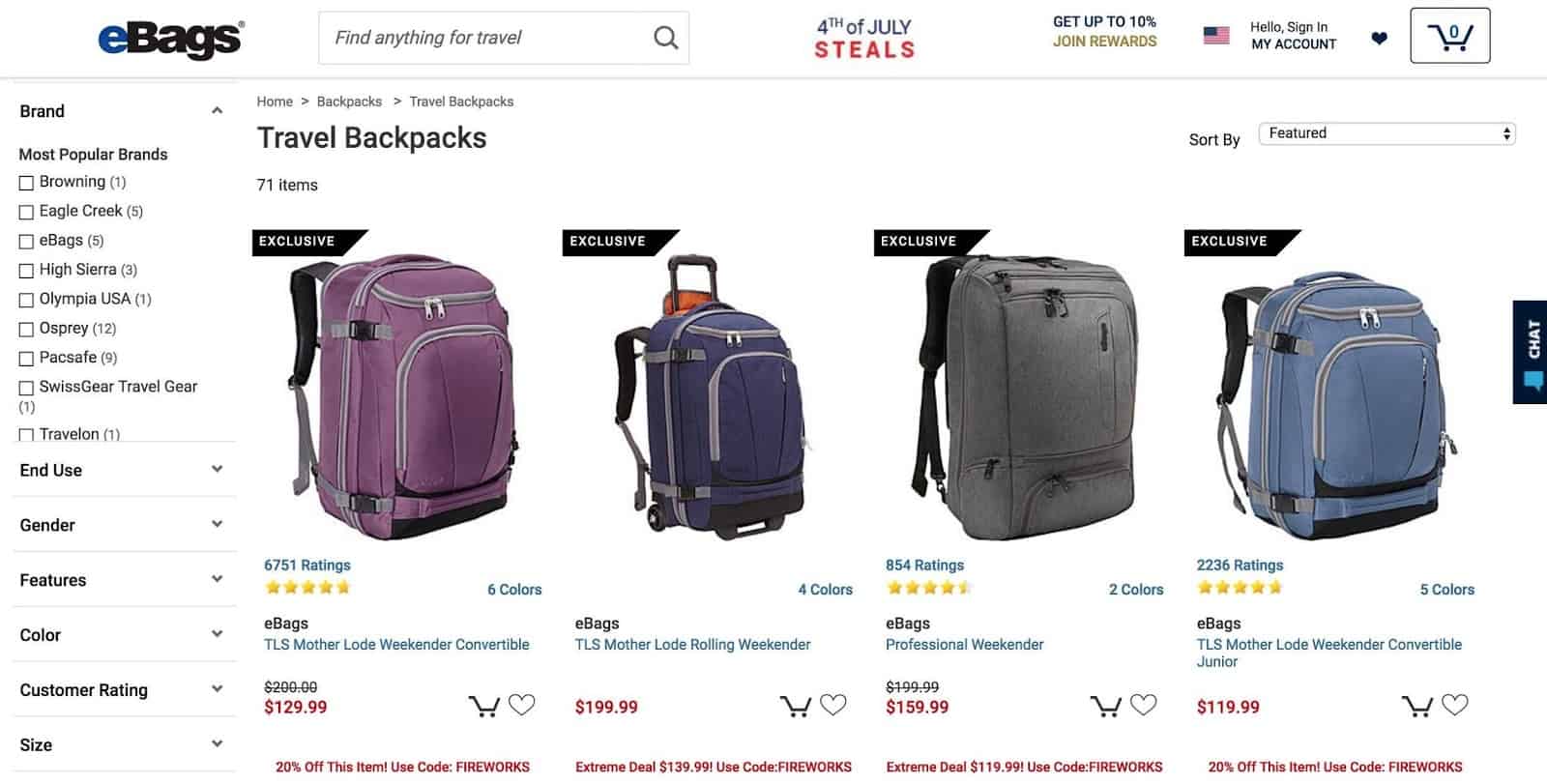Open the wishlist heart in the header

click(1379, 39)
